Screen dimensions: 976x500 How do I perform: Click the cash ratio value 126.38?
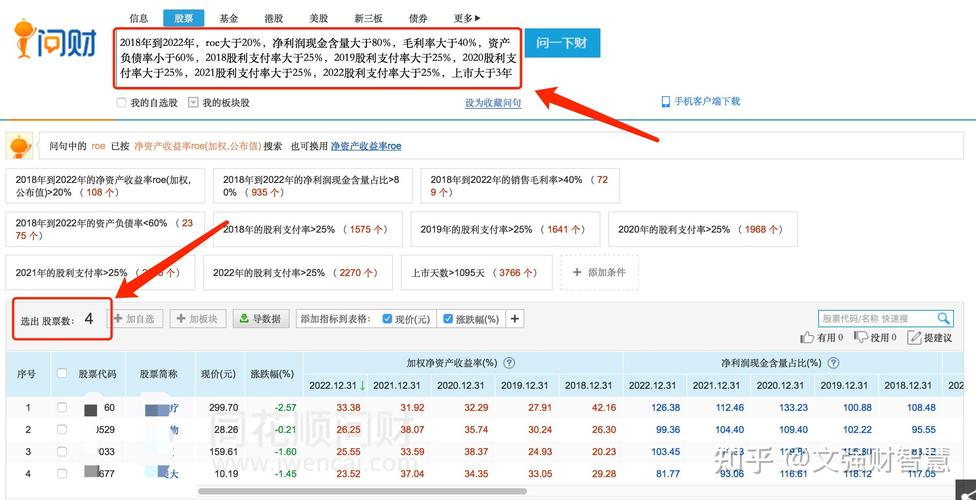(666, 407)
